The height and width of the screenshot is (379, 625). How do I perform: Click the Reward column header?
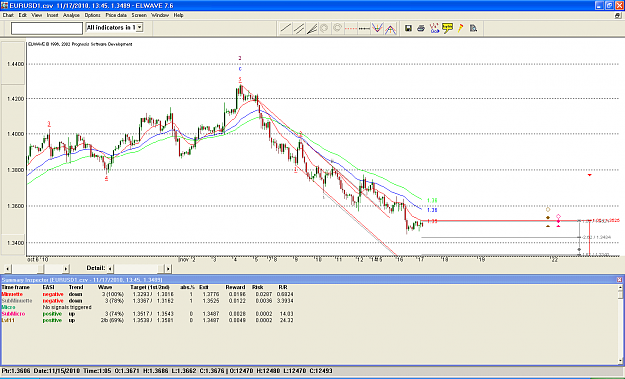(x=235, y=287)
